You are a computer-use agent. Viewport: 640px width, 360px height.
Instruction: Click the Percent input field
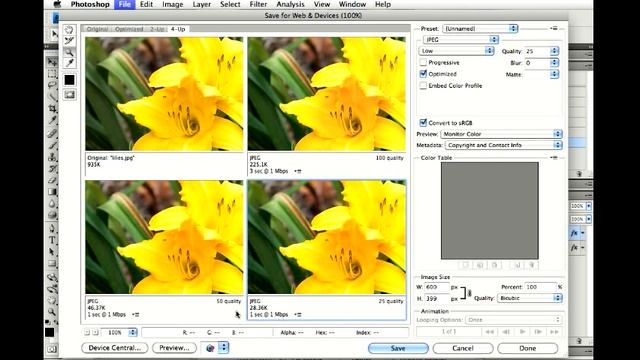(541, 287)
